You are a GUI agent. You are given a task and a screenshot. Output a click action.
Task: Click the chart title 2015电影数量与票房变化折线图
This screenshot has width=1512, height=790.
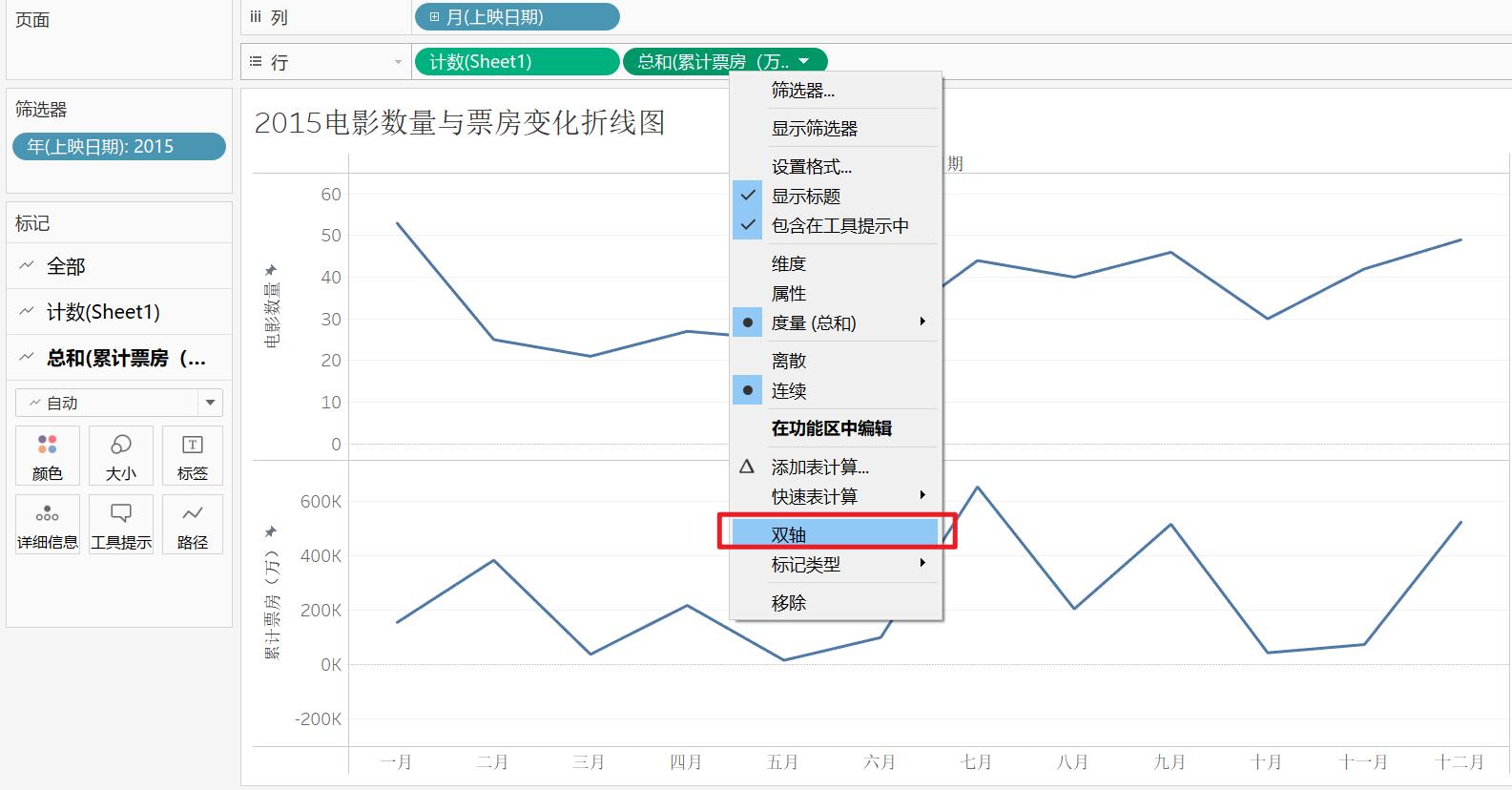pos(460,122)
